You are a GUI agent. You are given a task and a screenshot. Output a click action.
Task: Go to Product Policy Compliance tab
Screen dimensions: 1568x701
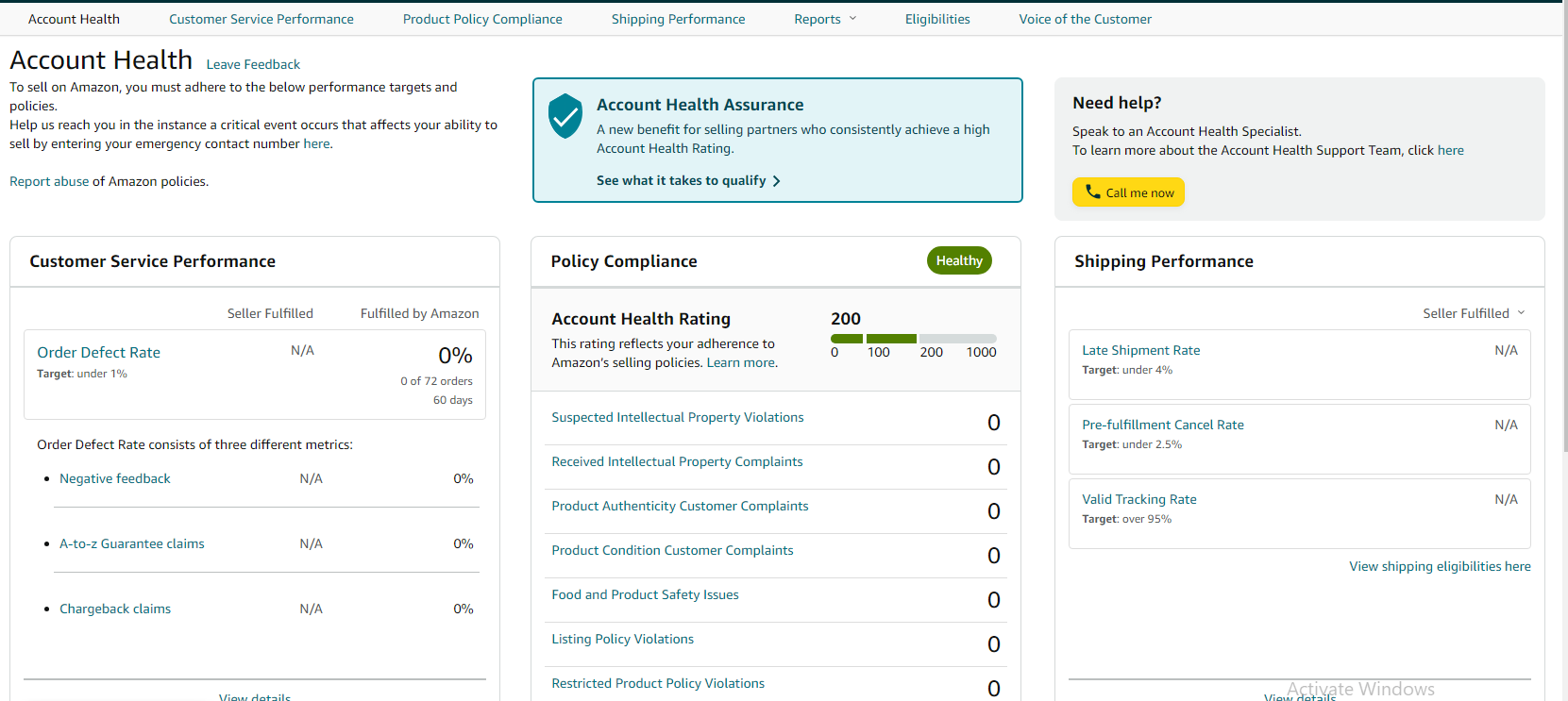point(482,19)
